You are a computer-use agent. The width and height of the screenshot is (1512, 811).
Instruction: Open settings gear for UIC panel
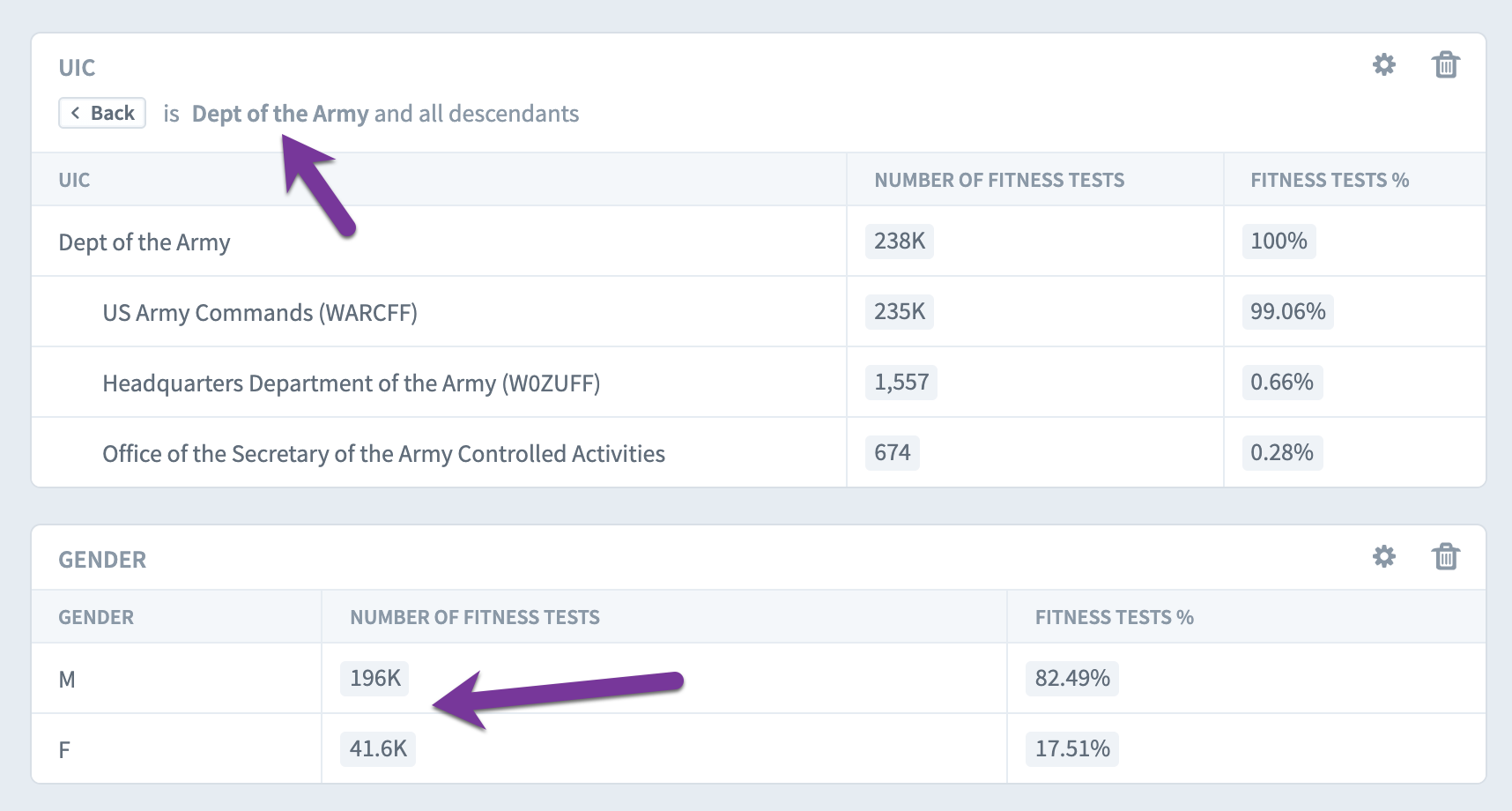coord(1384,64)
